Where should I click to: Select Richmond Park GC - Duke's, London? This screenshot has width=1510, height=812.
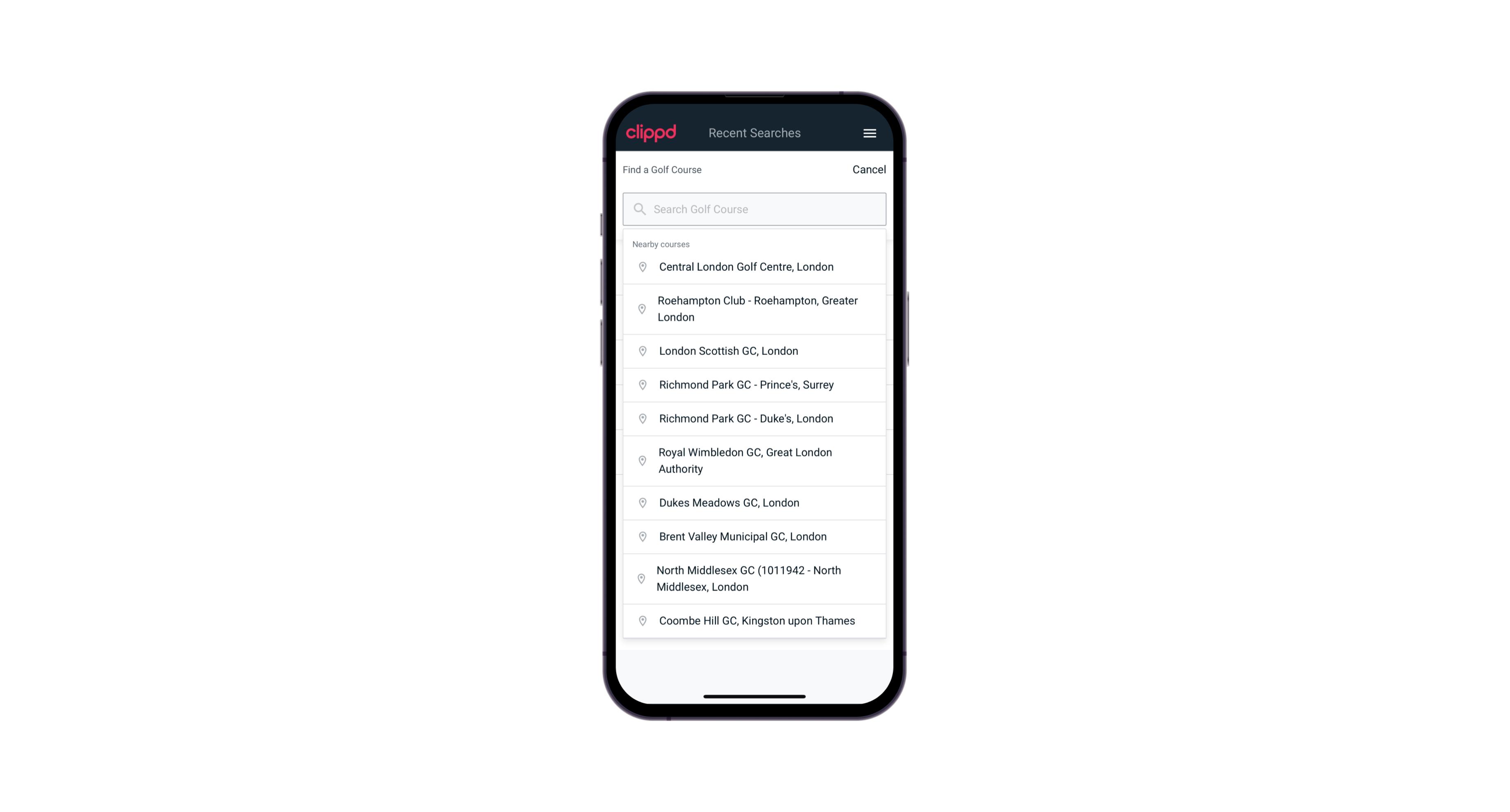pyautogui.click(x=755, y=418)
